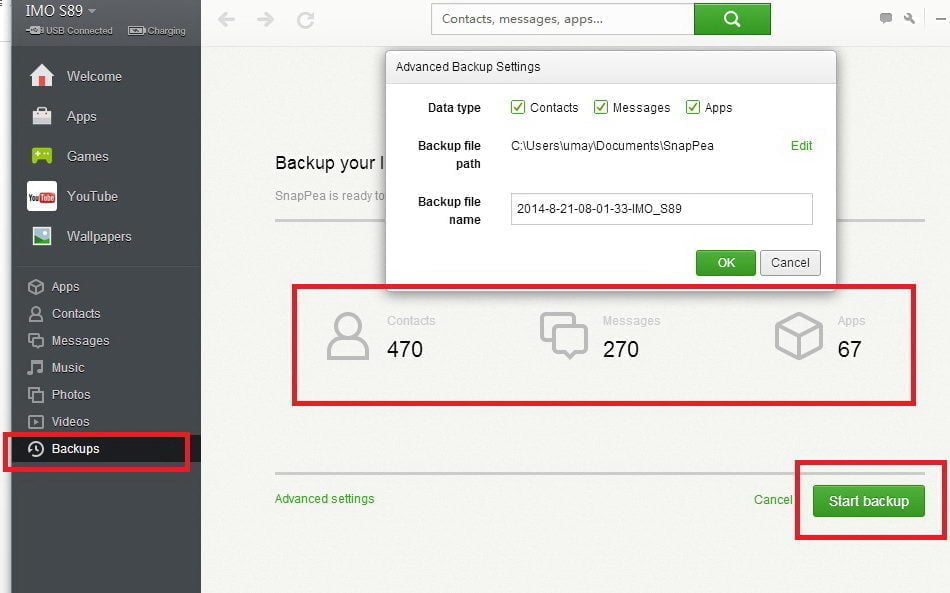
Task: Select the Contacts person icon in sidebar
Action: point(36,314)
